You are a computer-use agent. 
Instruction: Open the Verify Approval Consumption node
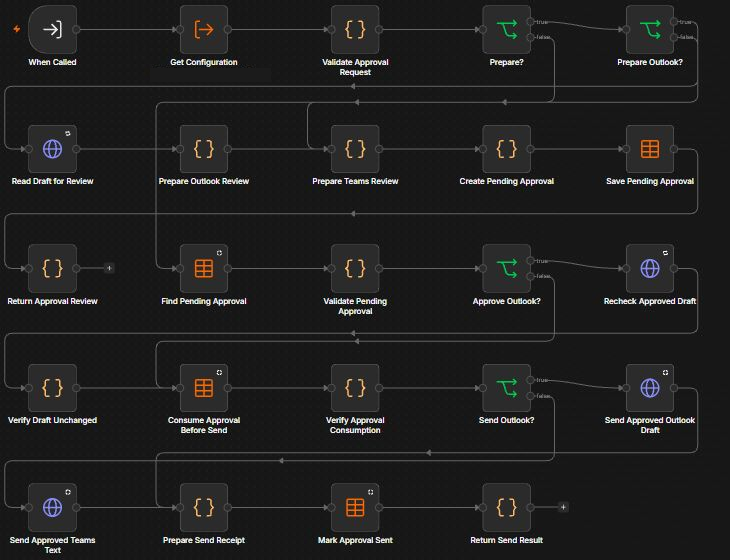(x=355, y=388)
